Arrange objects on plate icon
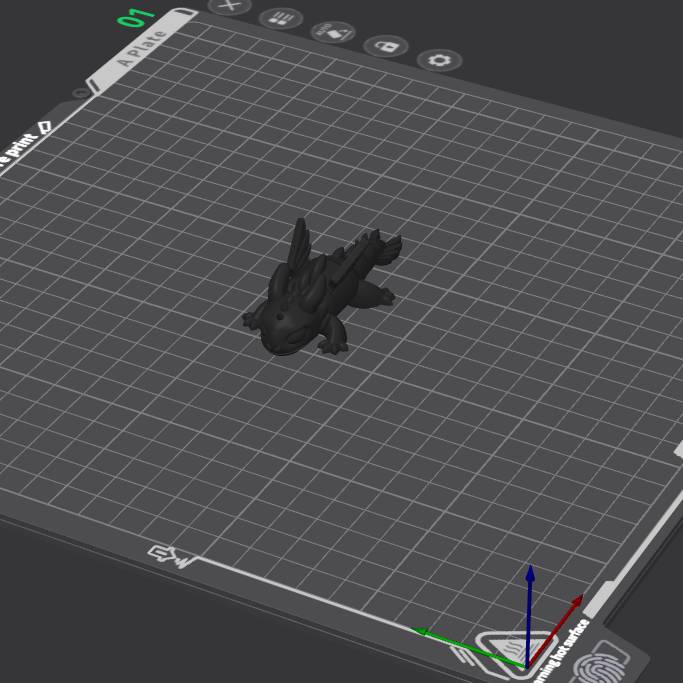 click(x=281, y=19)
